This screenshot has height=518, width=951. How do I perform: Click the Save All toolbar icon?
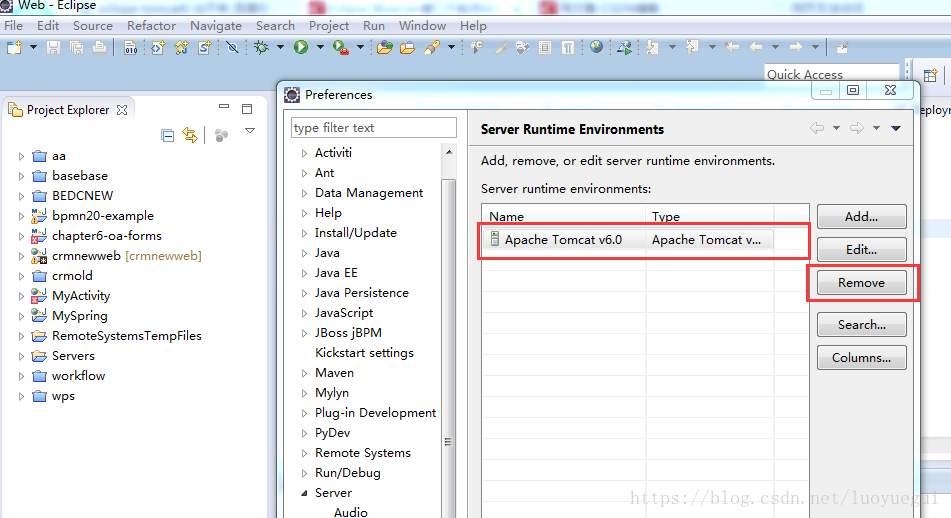tap(76, 47)
